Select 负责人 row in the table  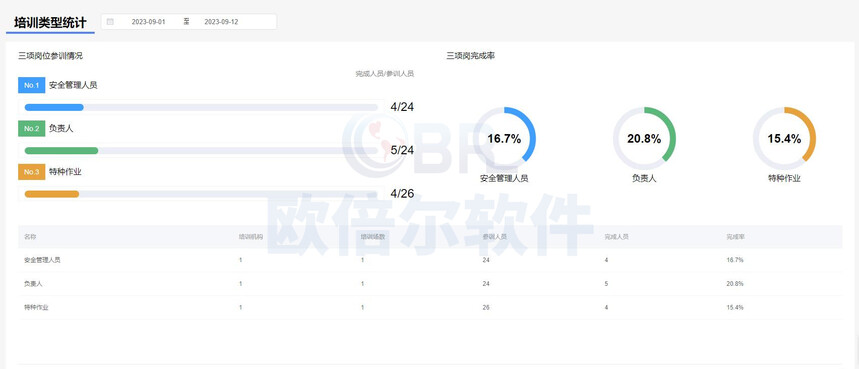click(430, 284)
